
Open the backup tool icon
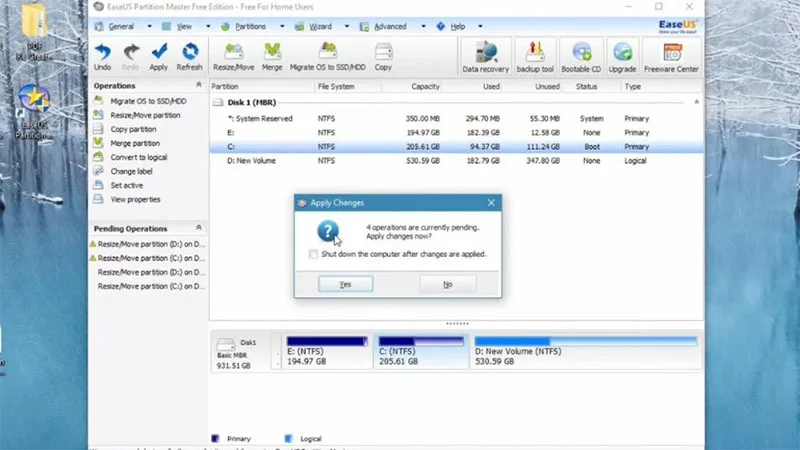coord(535,56)
